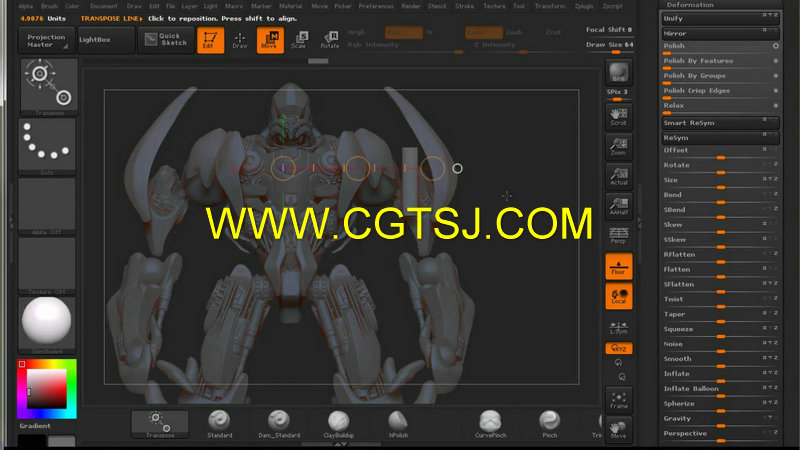800x450 pixels.
Task: Click the Gradient button
Action: tap(35, 426)
